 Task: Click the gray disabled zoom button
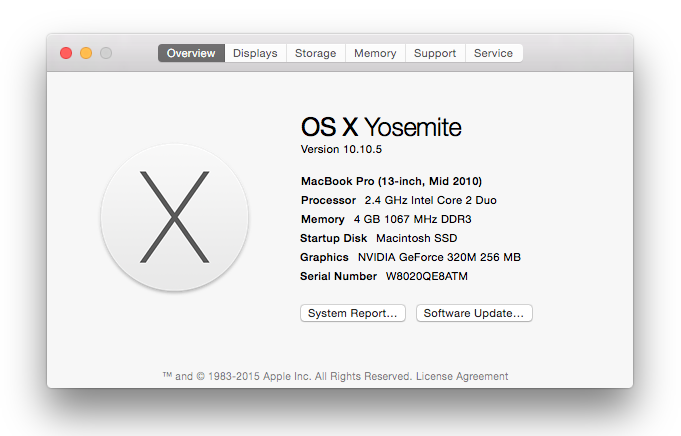[x=106, y=53]
